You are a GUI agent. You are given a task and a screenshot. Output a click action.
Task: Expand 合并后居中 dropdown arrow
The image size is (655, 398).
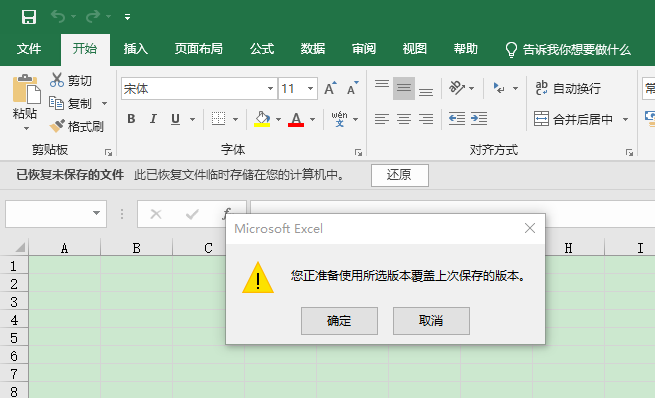point(625,119)
